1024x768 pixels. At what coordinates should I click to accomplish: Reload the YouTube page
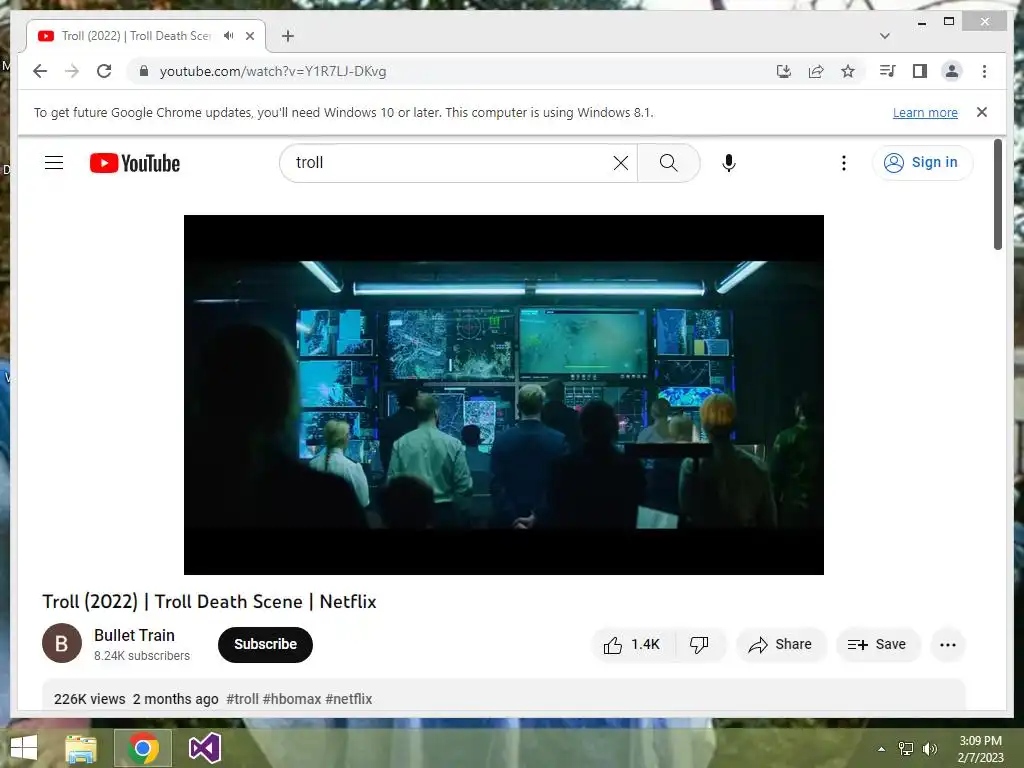[104, 71]
